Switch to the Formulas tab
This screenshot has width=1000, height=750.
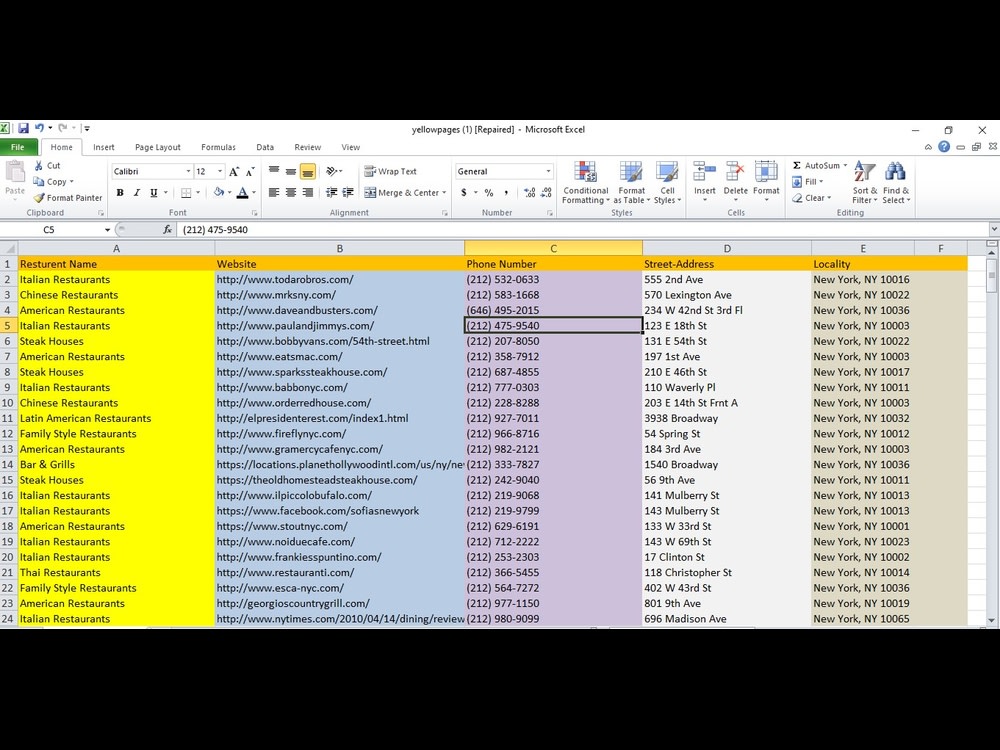pyautogui.click(x=218, y=147)
